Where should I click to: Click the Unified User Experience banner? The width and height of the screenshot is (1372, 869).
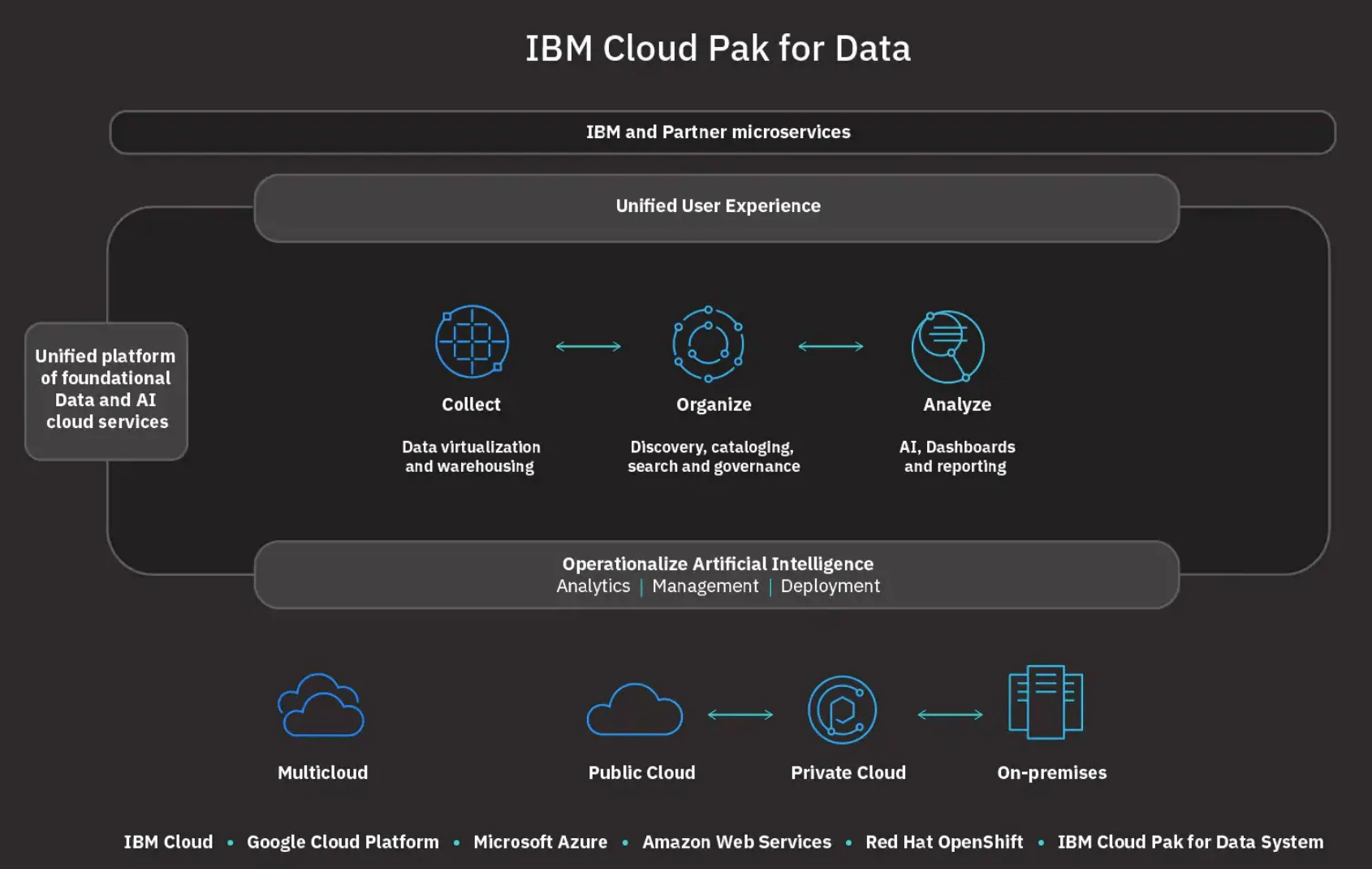(717, 207)
